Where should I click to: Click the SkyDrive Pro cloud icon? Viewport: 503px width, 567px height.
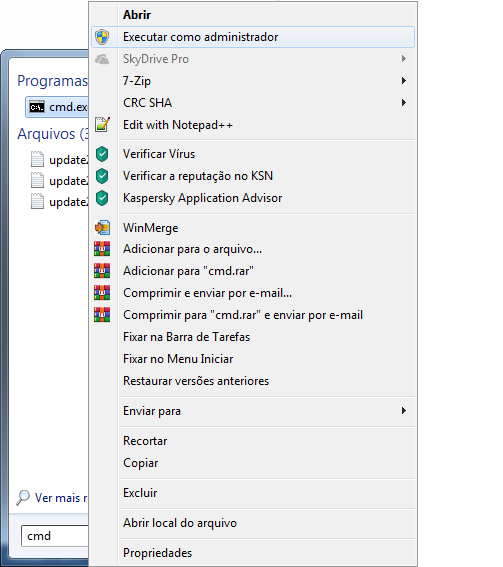[102, 59]
